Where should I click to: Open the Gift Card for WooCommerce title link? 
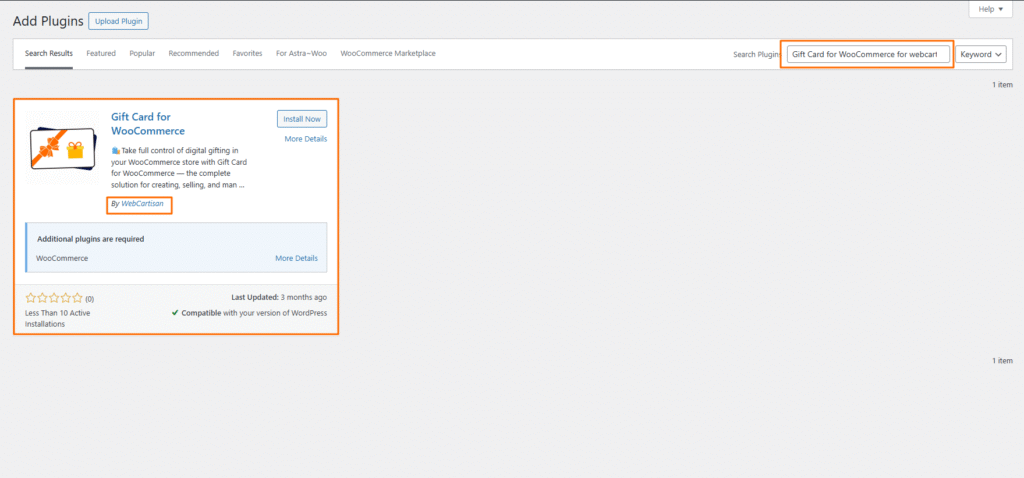pyautogui.click(x=148, y=124)
